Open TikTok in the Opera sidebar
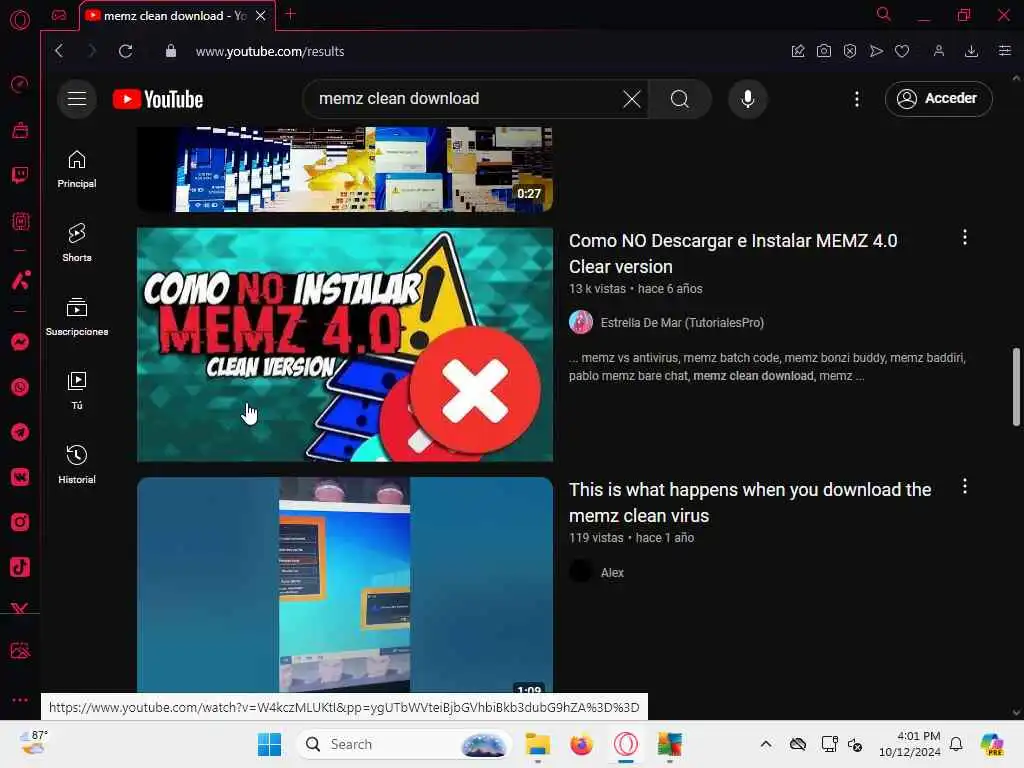The height and width of the screenshot is (768, 1024). pos(20,567)
